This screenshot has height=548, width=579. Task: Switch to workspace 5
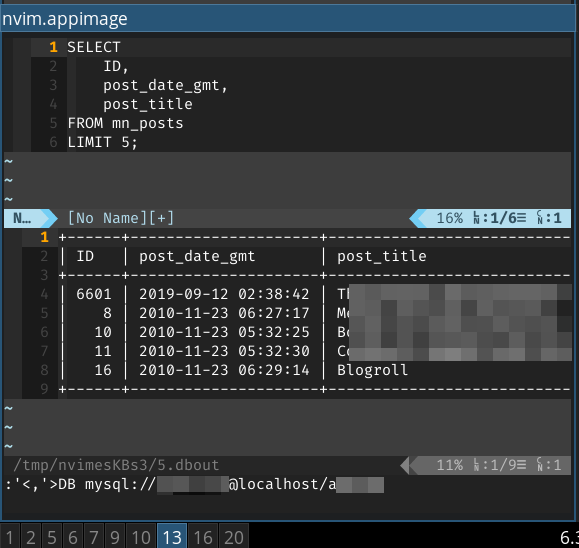tap(52, 537)
